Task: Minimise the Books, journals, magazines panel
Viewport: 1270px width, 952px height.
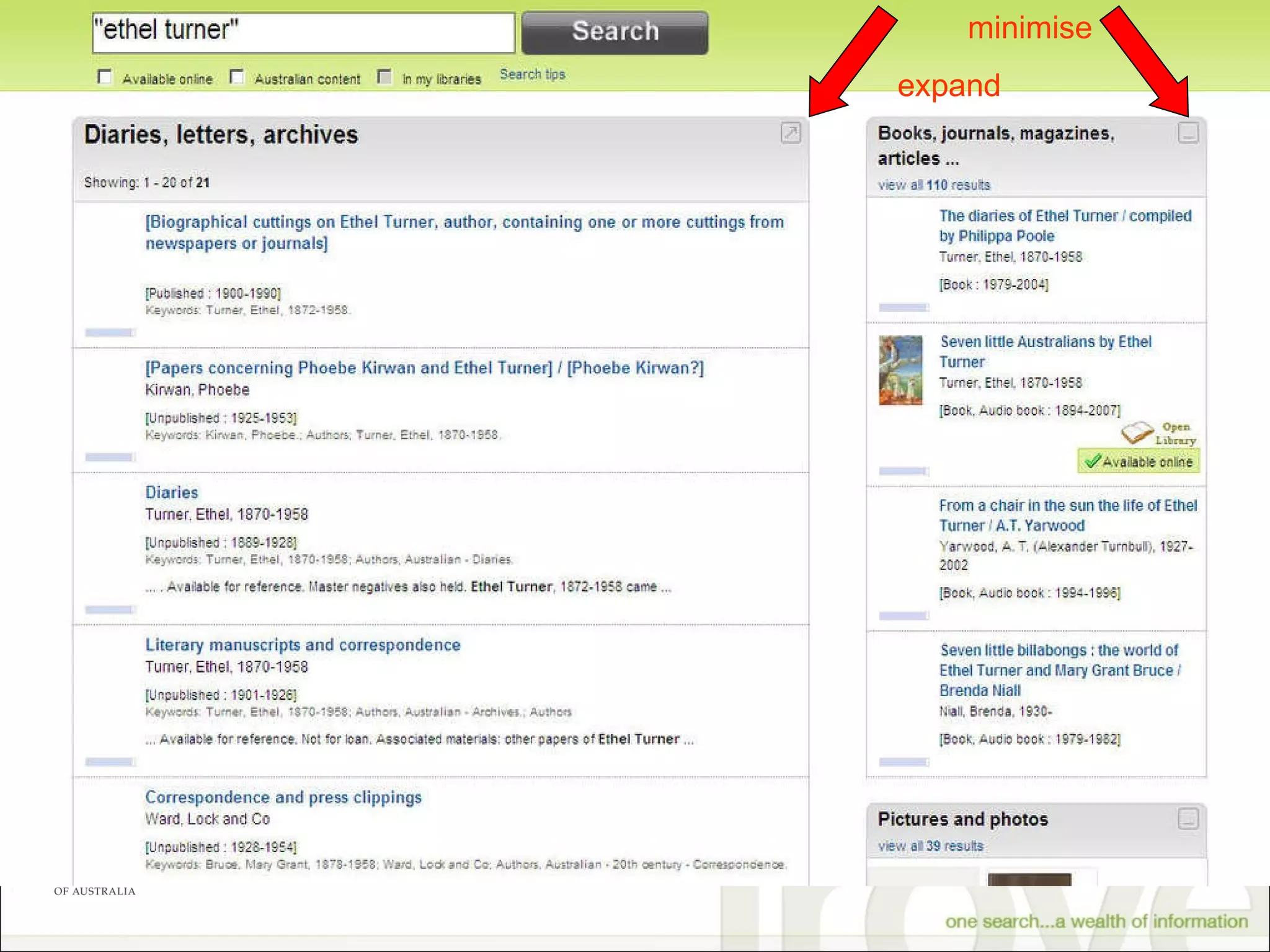Action: coord(1188,133)
